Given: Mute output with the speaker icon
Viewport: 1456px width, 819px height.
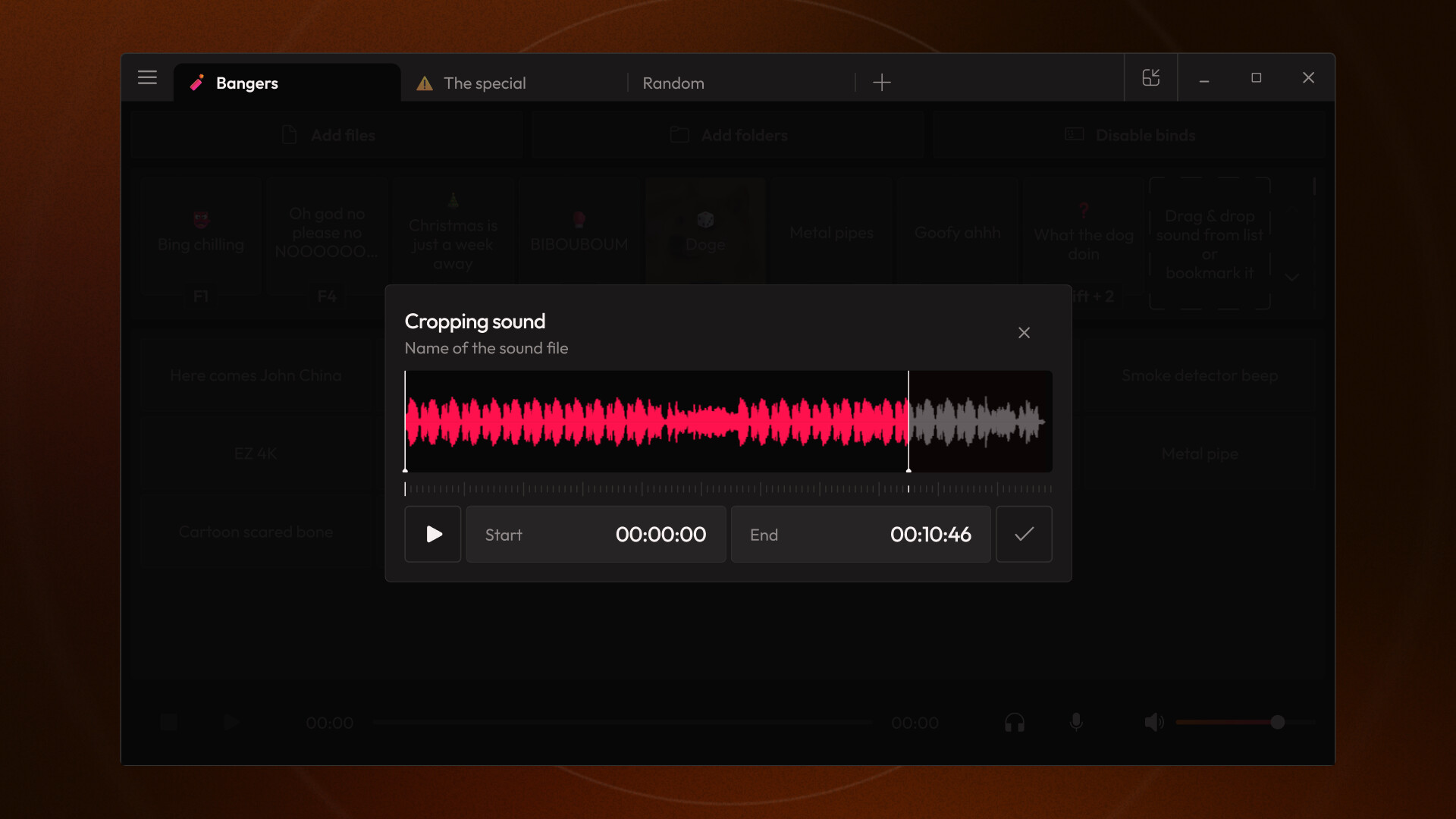Looking at the screenshot, I should [1153, 722].
